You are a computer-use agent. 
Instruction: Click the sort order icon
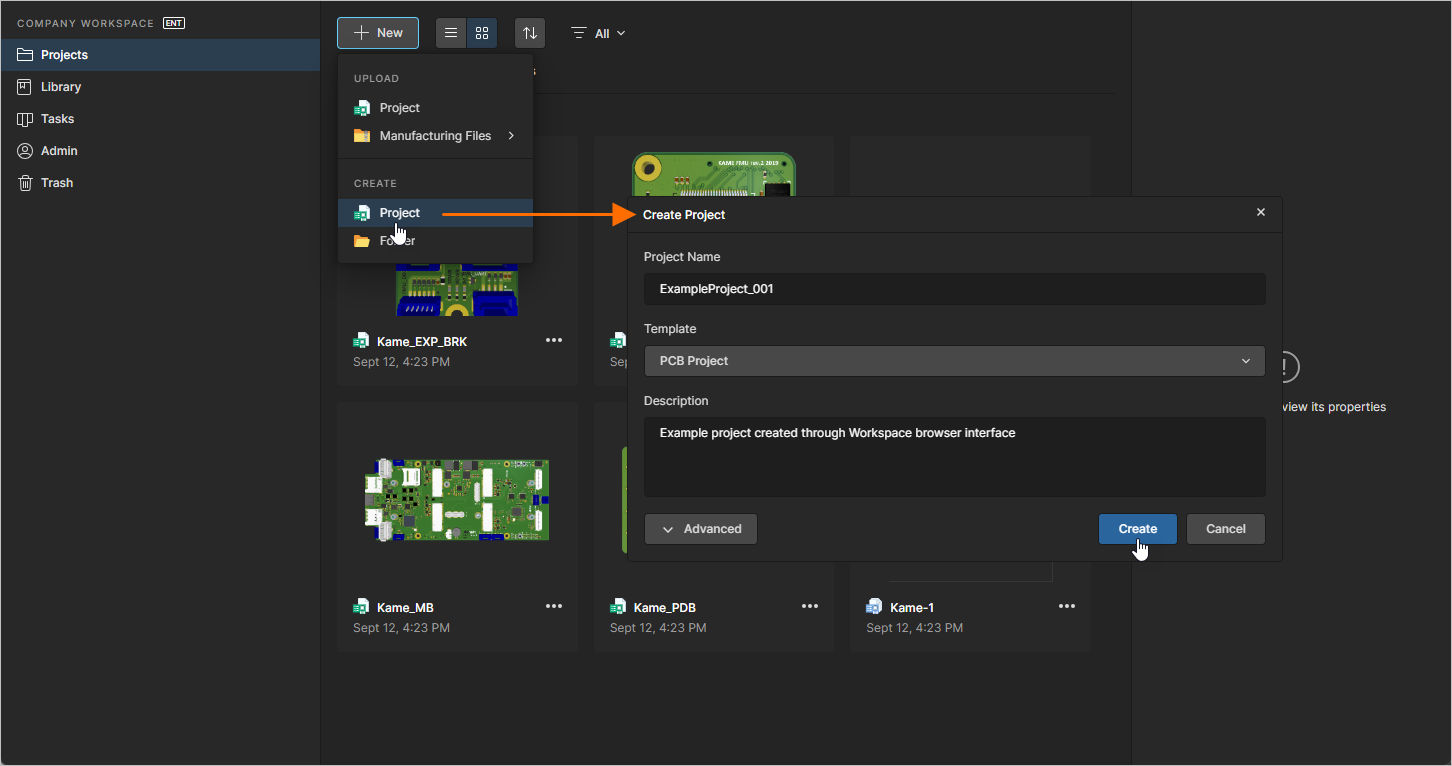(x=529, y=32)
